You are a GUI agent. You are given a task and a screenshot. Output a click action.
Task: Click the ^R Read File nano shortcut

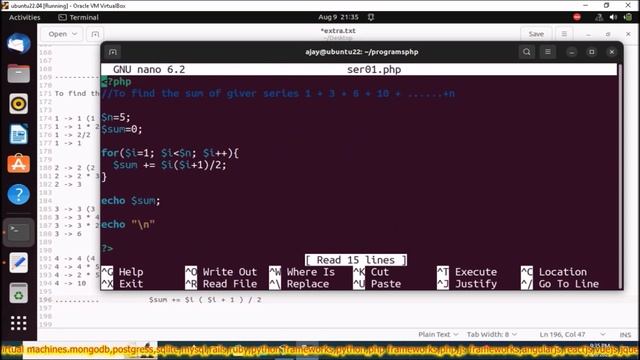pos(221,284)
